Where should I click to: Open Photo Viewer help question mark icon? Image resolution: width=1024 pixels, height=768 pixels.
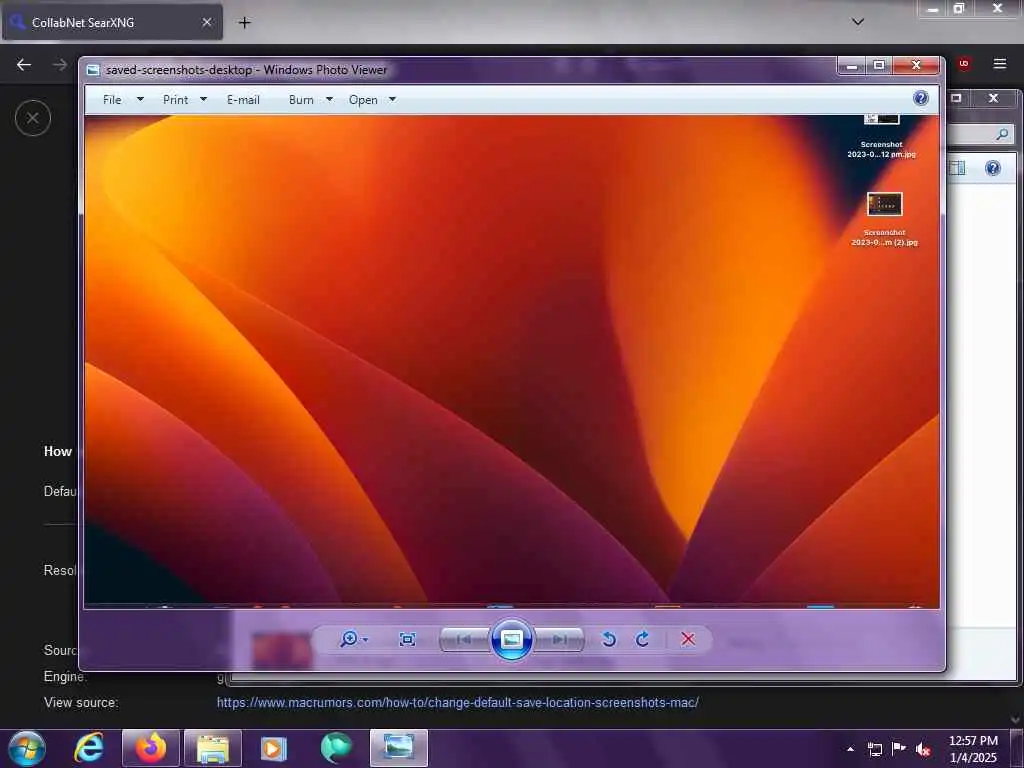pyautogui.click(x=921, y=99)
